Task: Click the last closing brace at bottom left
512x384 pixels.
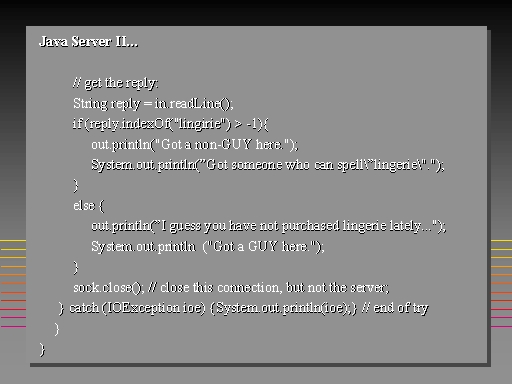Action: click(42, 350)
